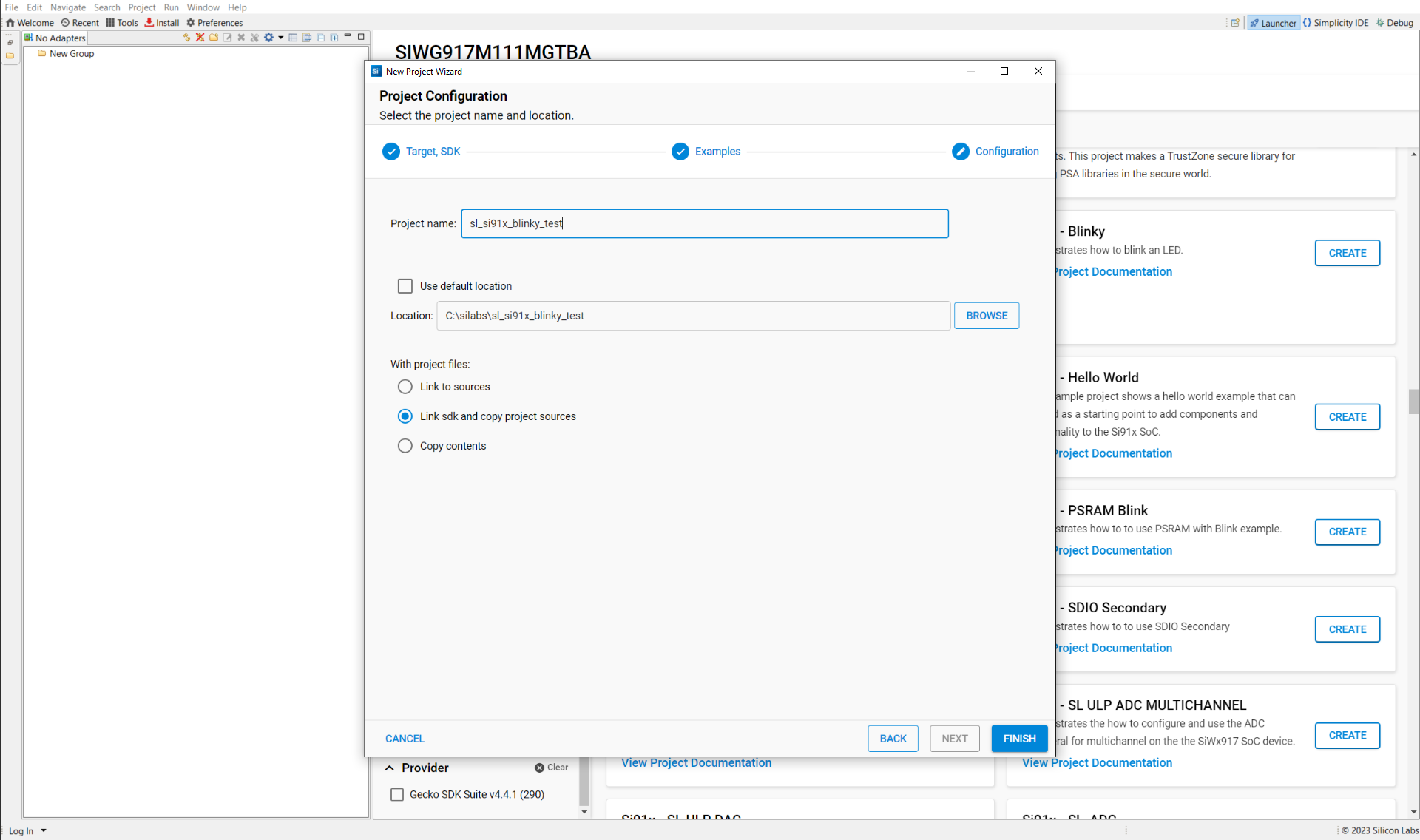Open the settings gear in Debug Adapters view
The height and width of the screenshot is (840, 1420).
(270, 37)
